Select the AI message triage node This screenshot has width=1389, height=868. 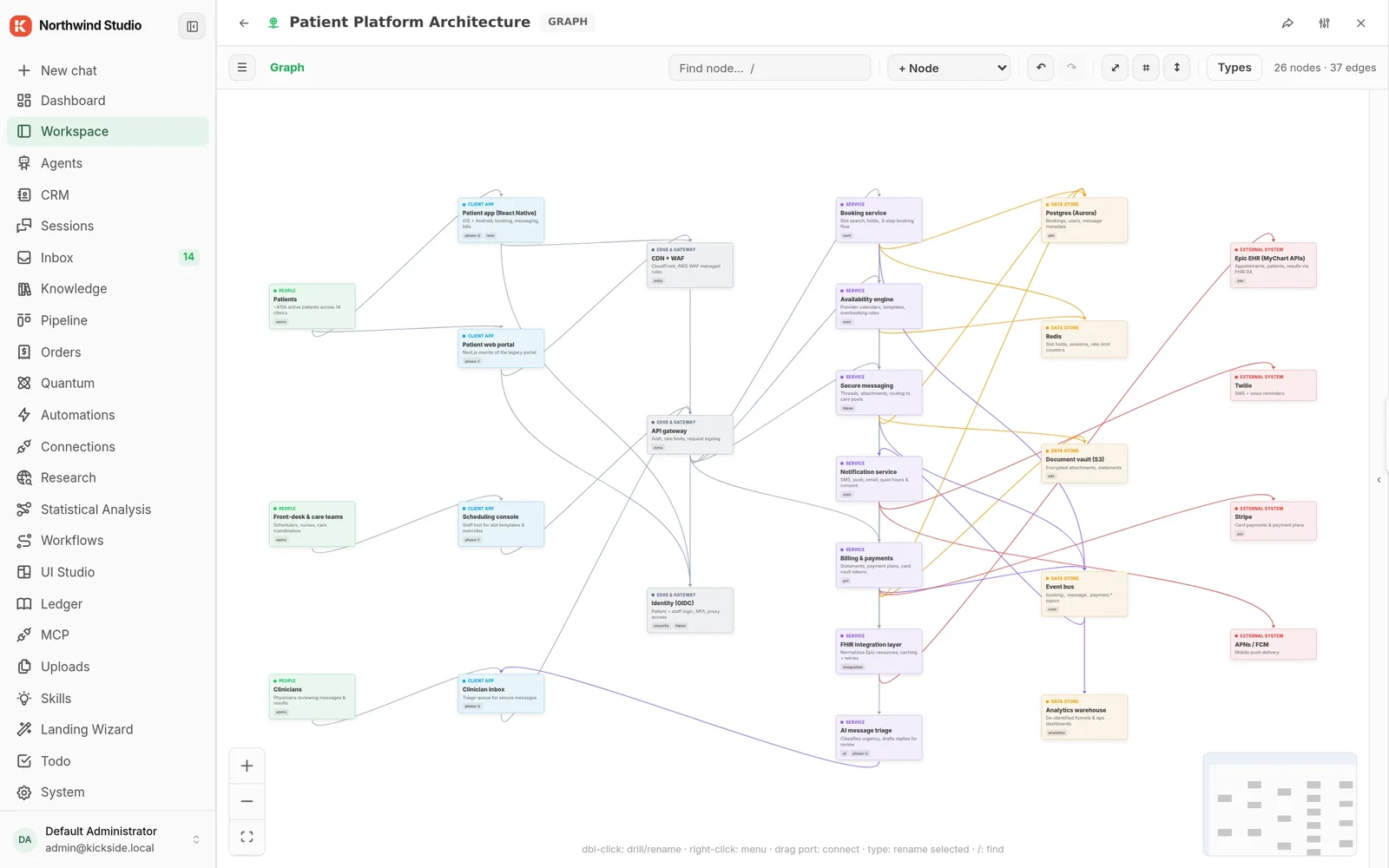pyautogui.click(x=879, y=738)
